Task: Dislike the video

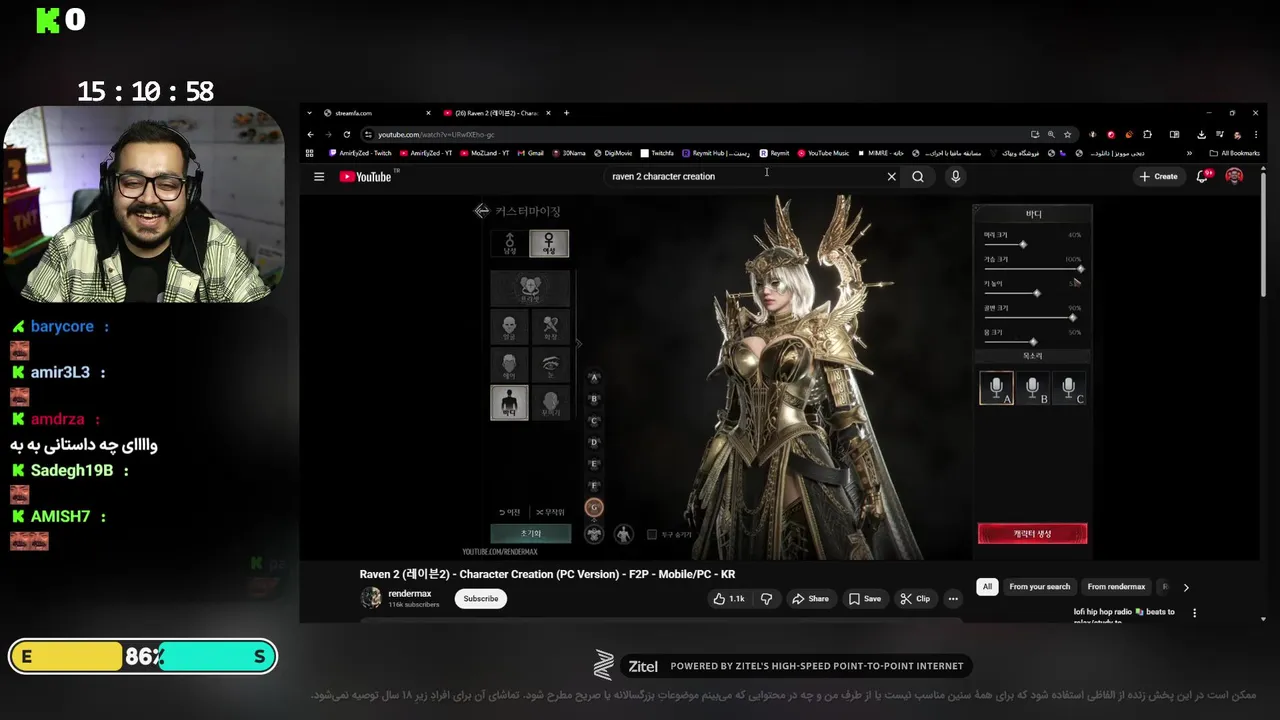Action: (767, 599)
